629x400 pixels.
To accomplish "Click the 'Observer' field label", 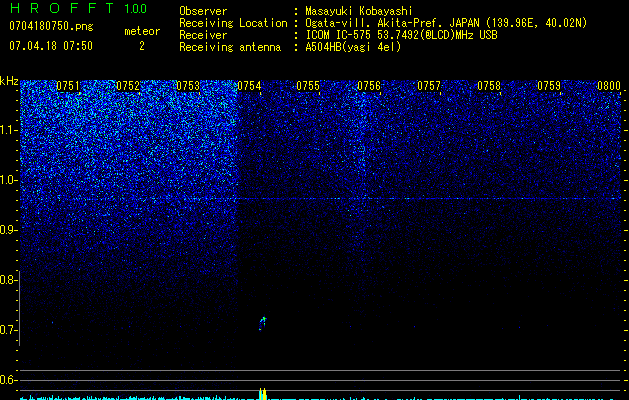I will tap(203, 11).
